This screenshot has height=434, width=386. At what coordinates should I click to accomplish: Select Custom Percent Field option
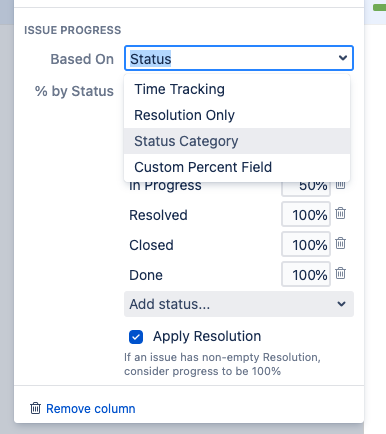pos(237,167)
